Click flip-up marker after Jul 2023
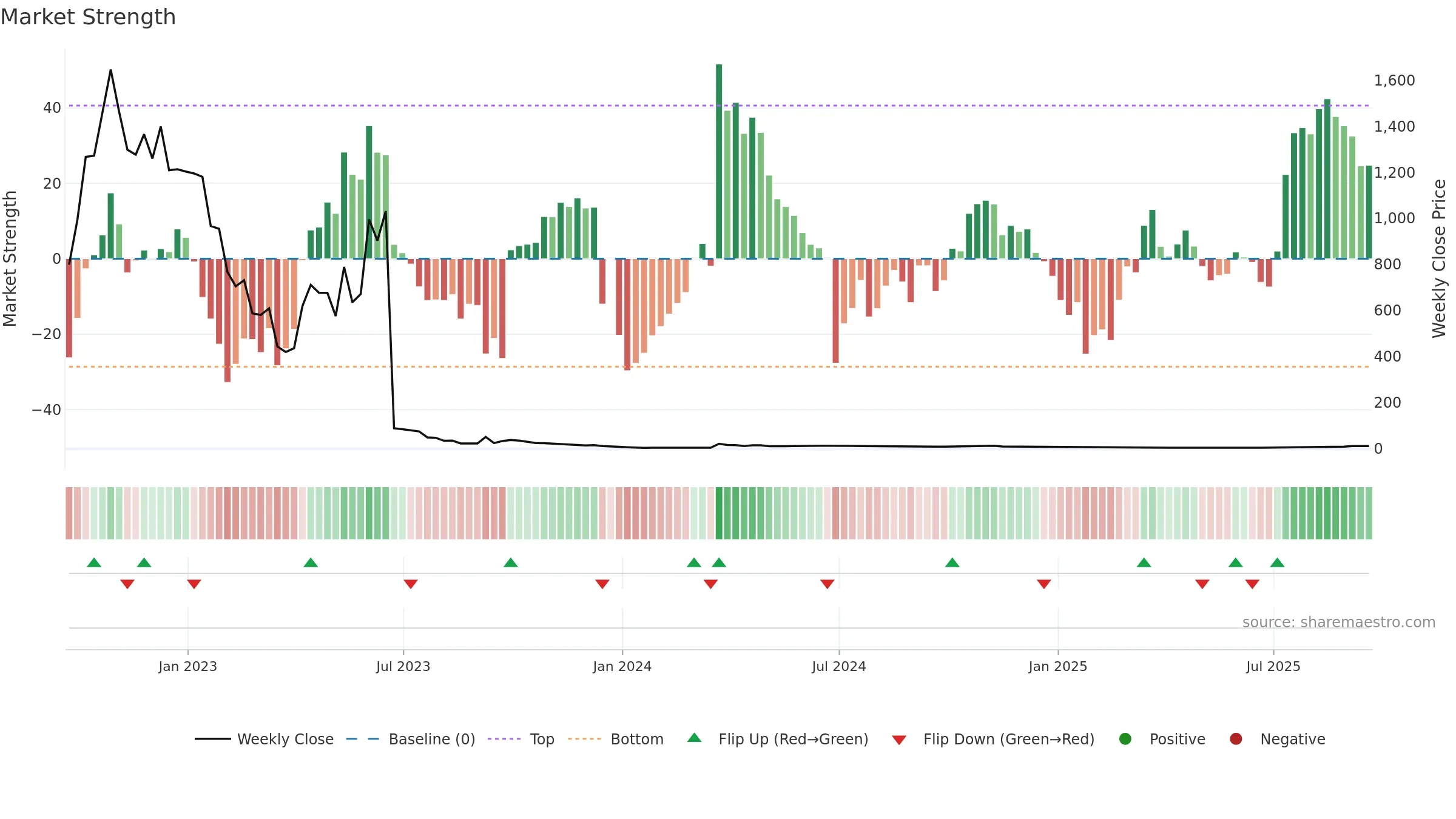Viewport: 1456px width, 819px height. 511,562
